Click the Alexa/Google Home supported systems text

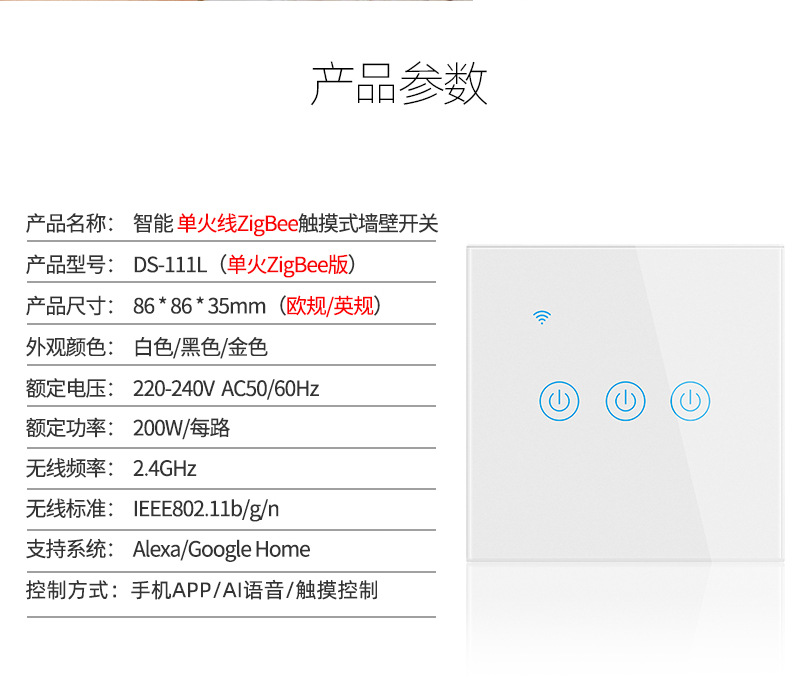click(221, 549)
